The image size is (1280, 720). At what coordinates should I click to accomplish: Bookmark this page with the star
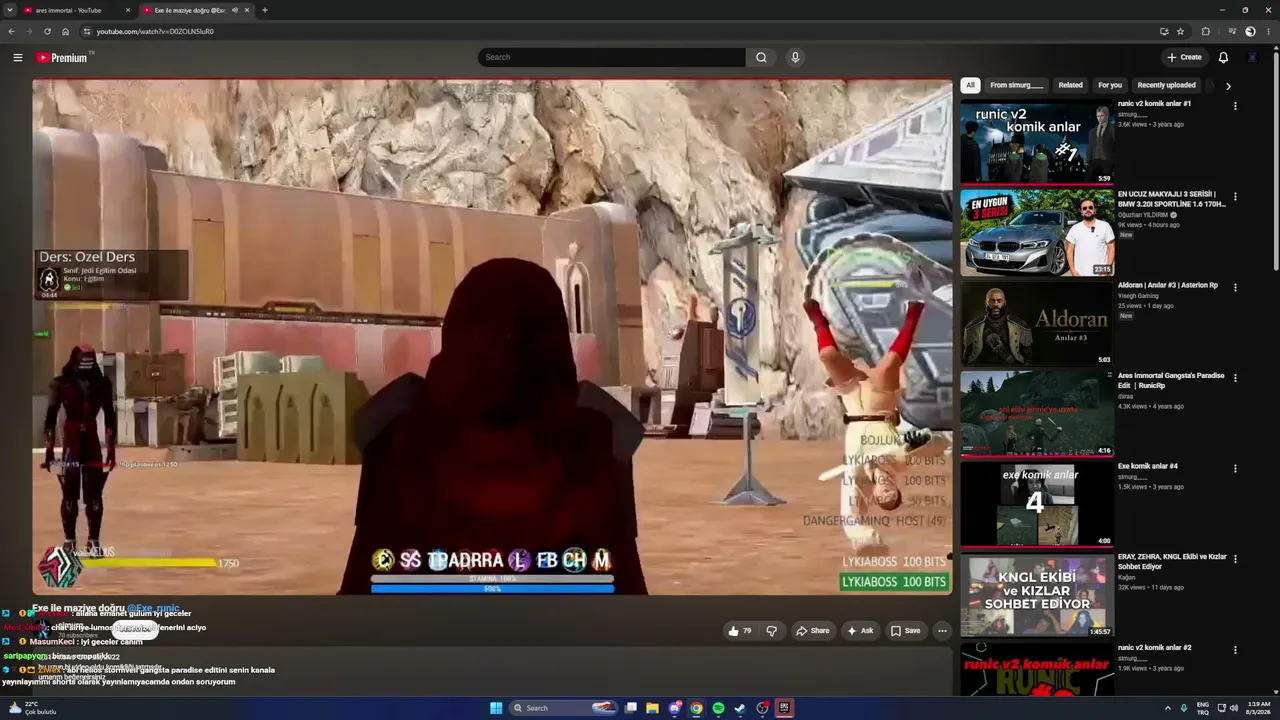1180,31
